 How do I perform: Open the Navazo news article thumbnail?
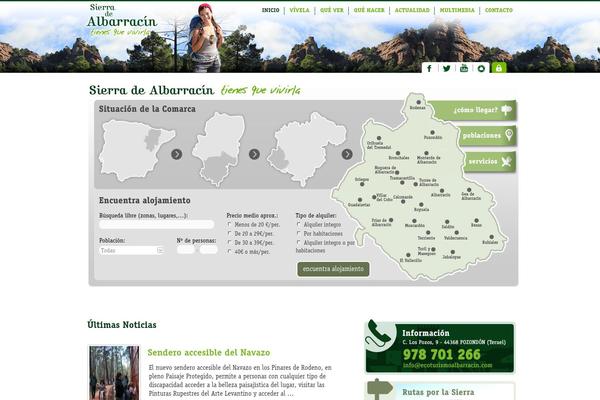coord(114,372)
